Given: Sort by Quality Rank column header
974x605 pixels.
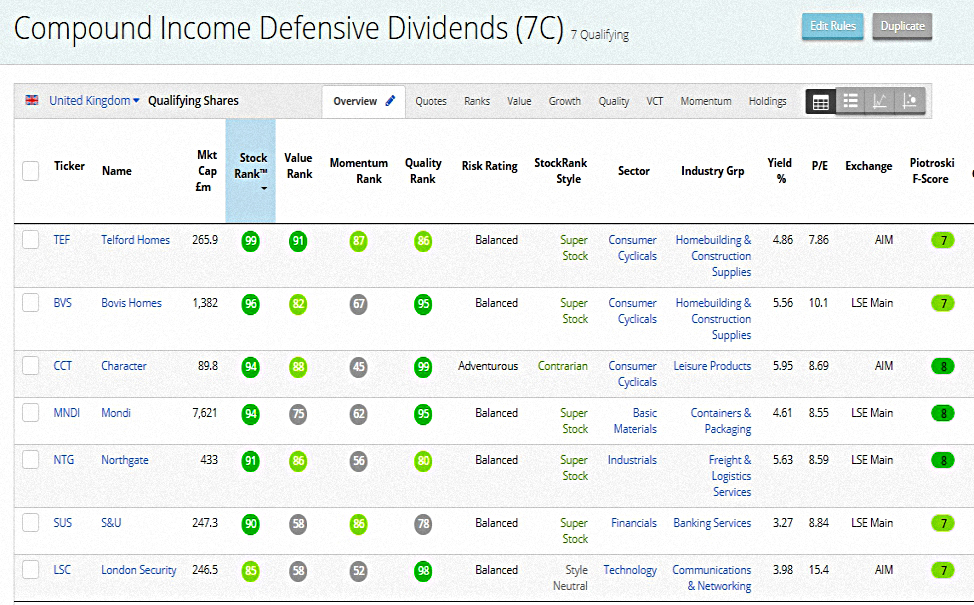Looking at the screenshot, I should coord(423,171).
